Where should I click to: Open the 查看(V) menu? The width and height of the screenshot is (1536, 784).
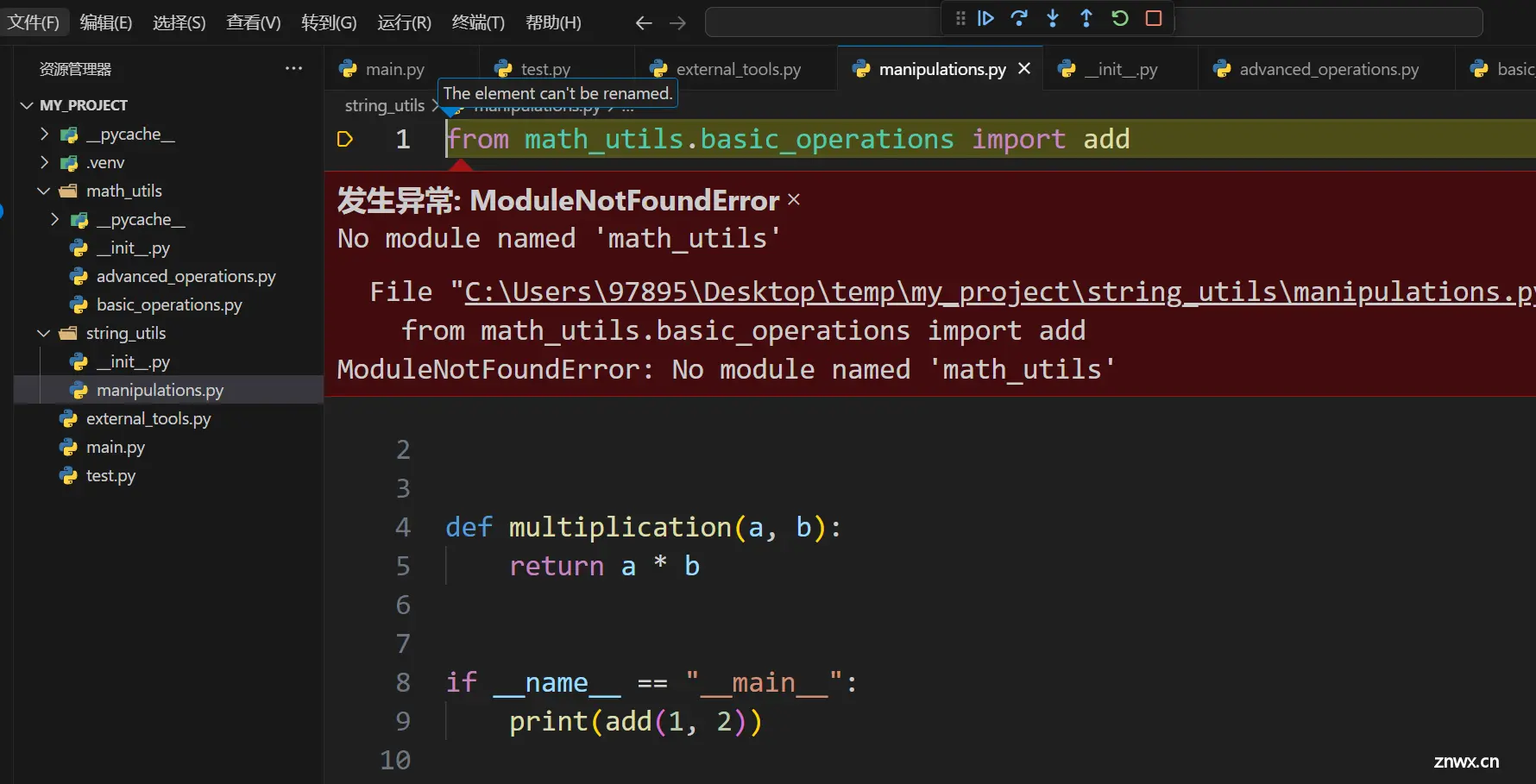click(x=254, y=22)
